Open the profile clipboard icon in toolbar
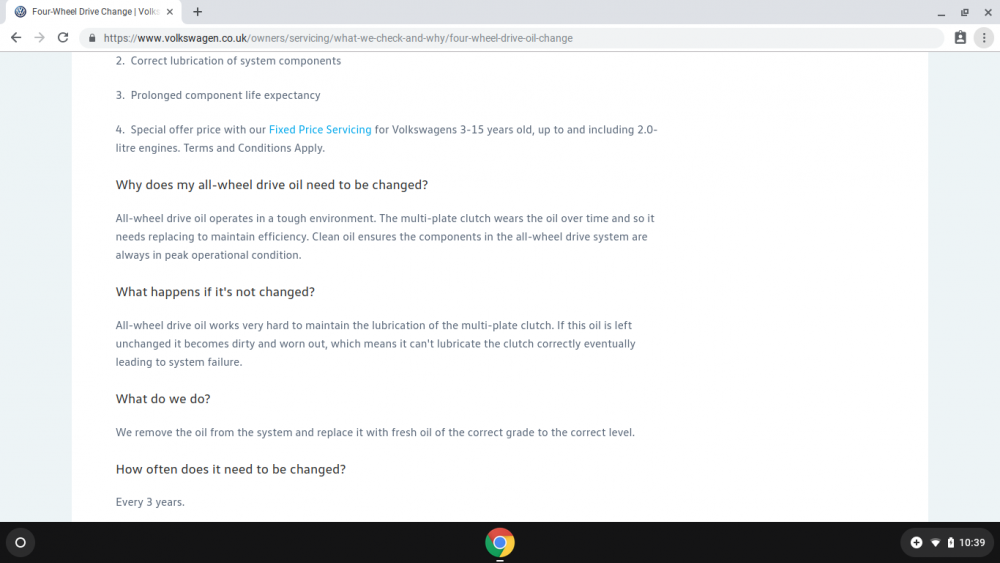Image resolution: width=1000 pixels, height=563 pixels. 960,38
